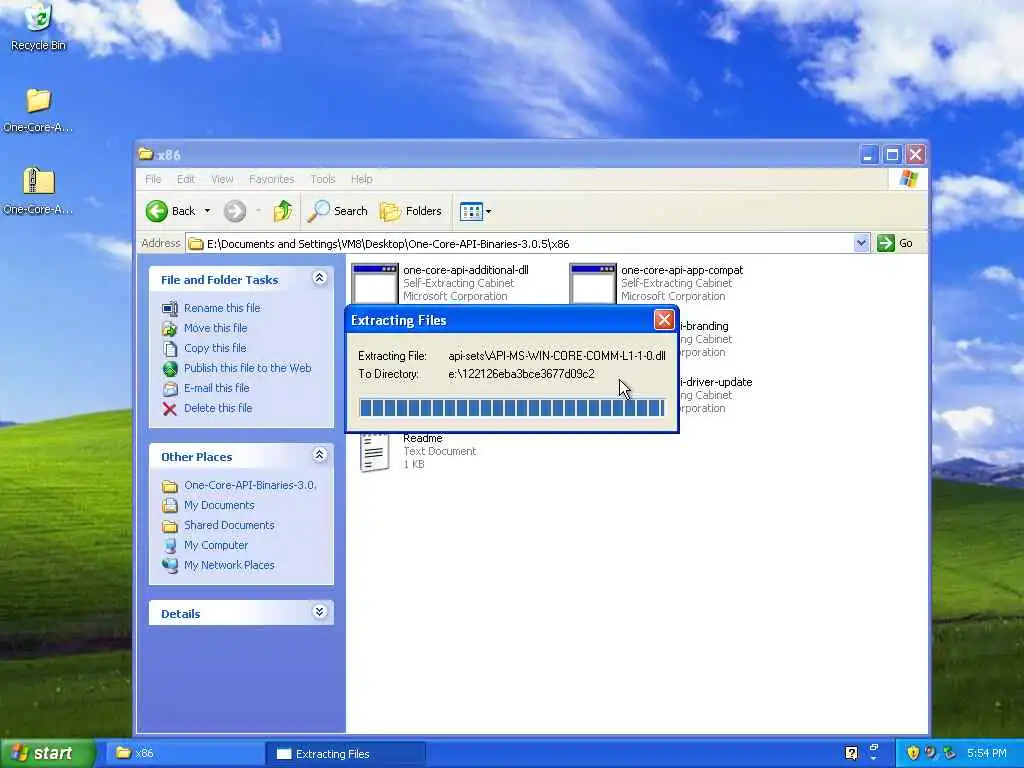
Task: Toggle the Folders pane
Action: (411, 211)
